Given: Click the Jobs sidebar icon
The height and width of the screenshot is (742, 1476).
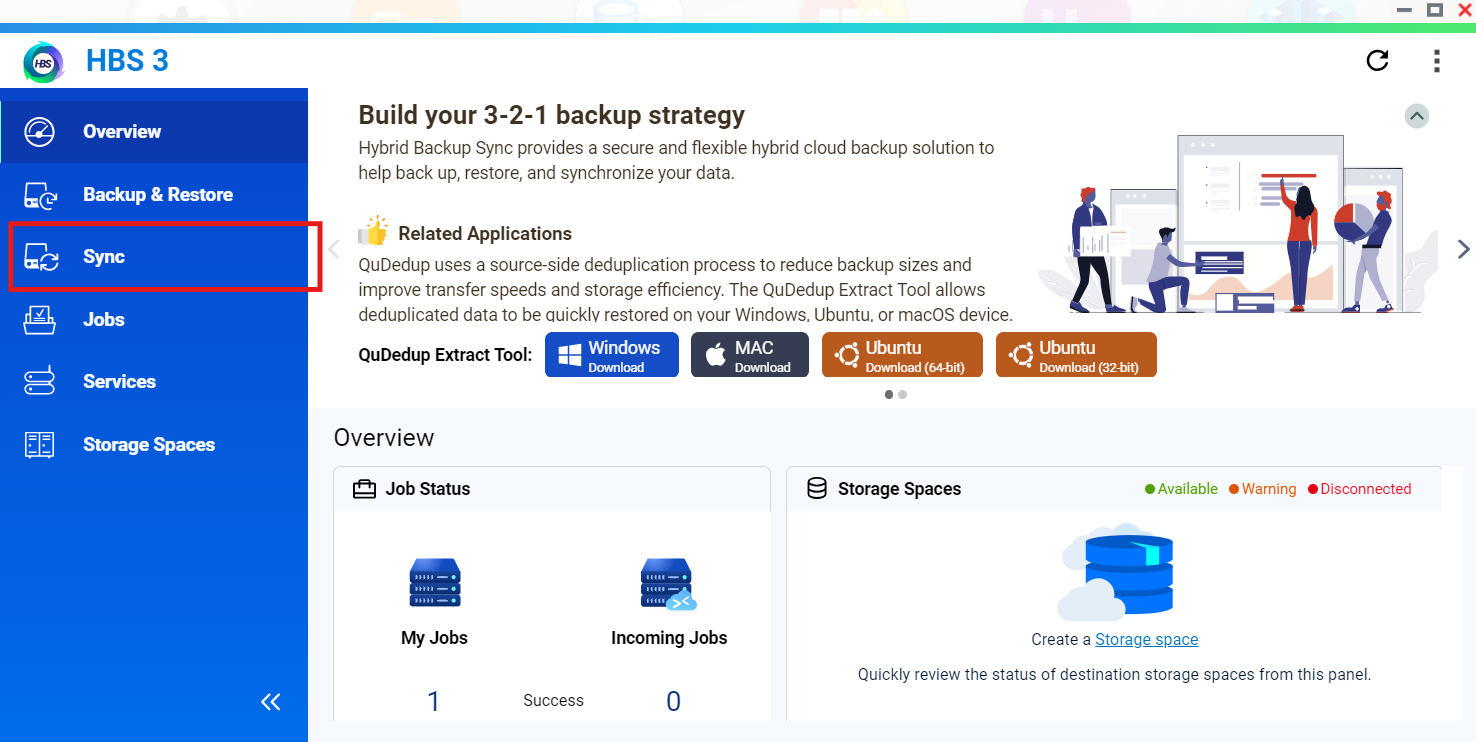Looking at the screenshot, I should [x=40, y=320].
